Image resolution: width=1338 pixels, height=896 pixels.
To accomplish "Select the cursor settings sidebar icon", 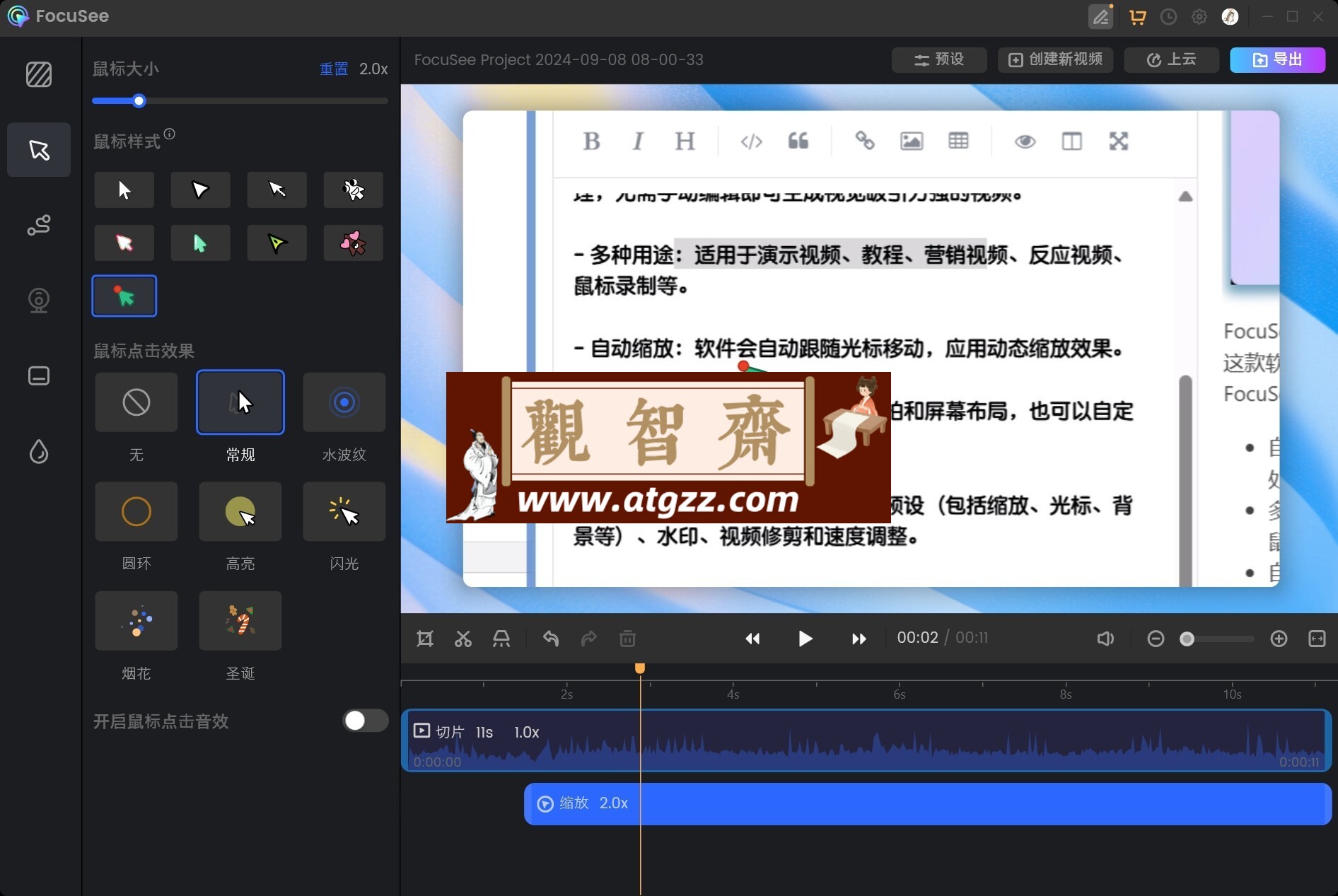I will tap(39, 149).
